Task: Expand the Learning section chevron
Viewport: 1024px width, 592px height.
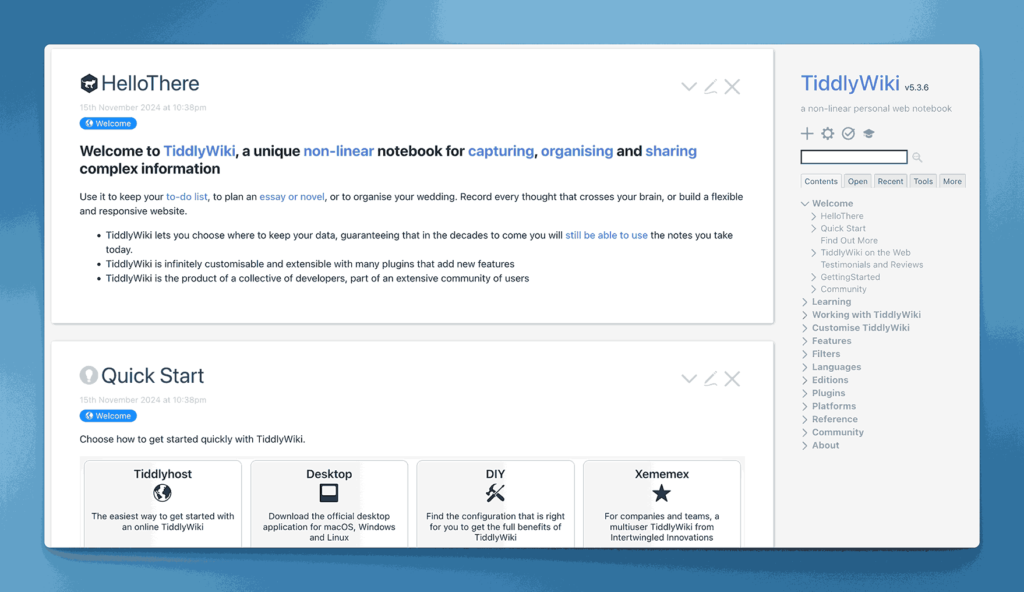Action: [805, 302]
